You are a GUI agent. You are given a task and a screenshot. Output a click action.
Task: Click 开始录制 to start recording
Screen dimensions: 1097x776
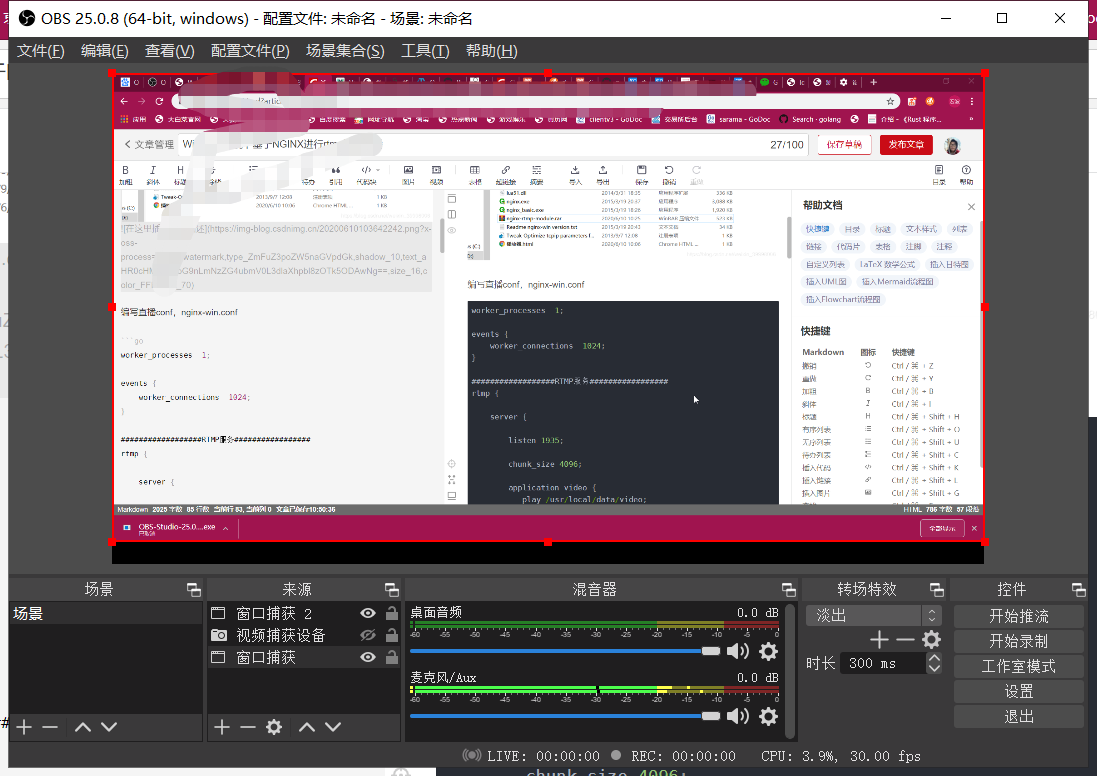tap(1019, 641)
